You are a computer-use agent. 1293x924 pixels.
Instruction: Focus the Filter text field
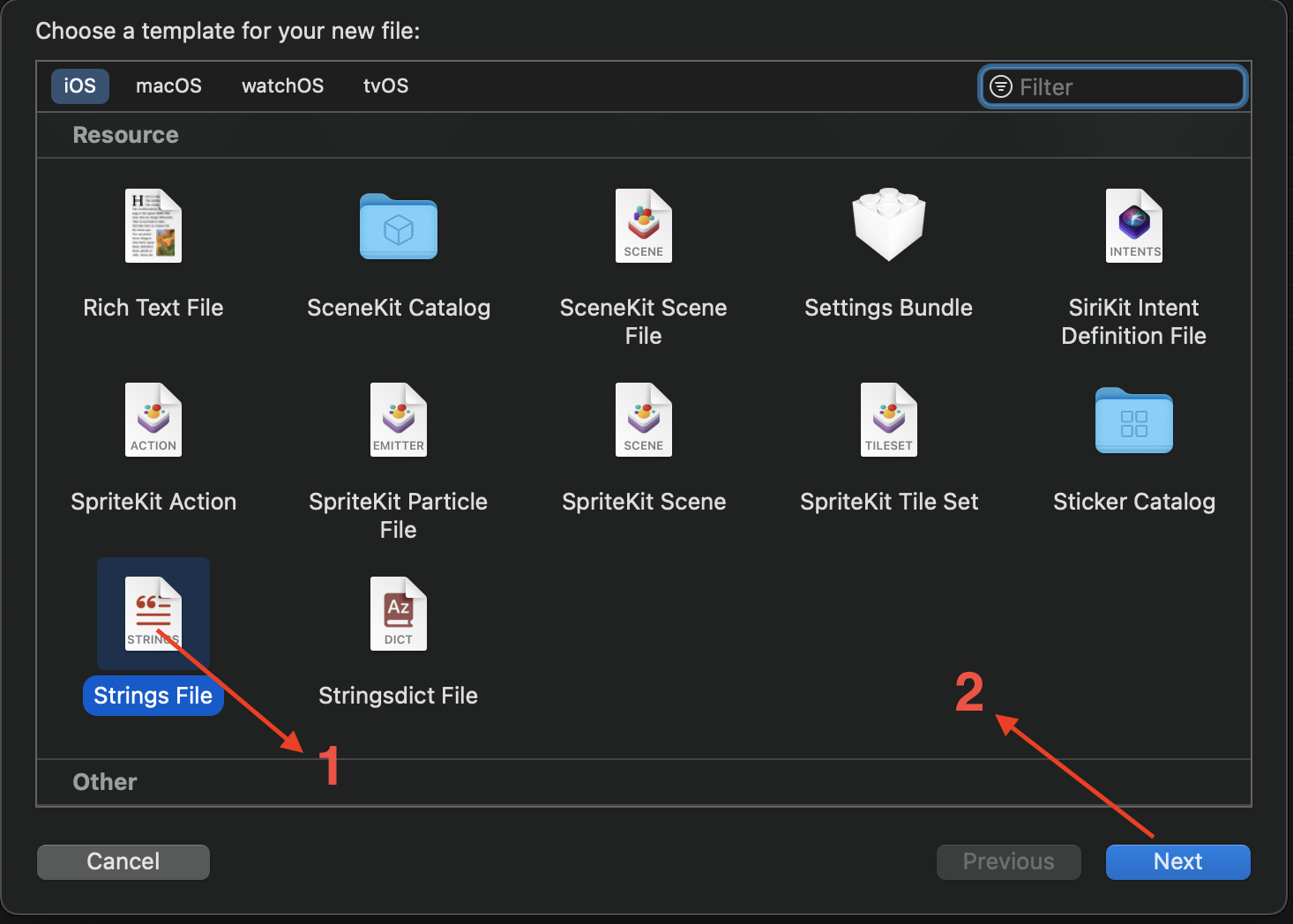pos(1113,86)
